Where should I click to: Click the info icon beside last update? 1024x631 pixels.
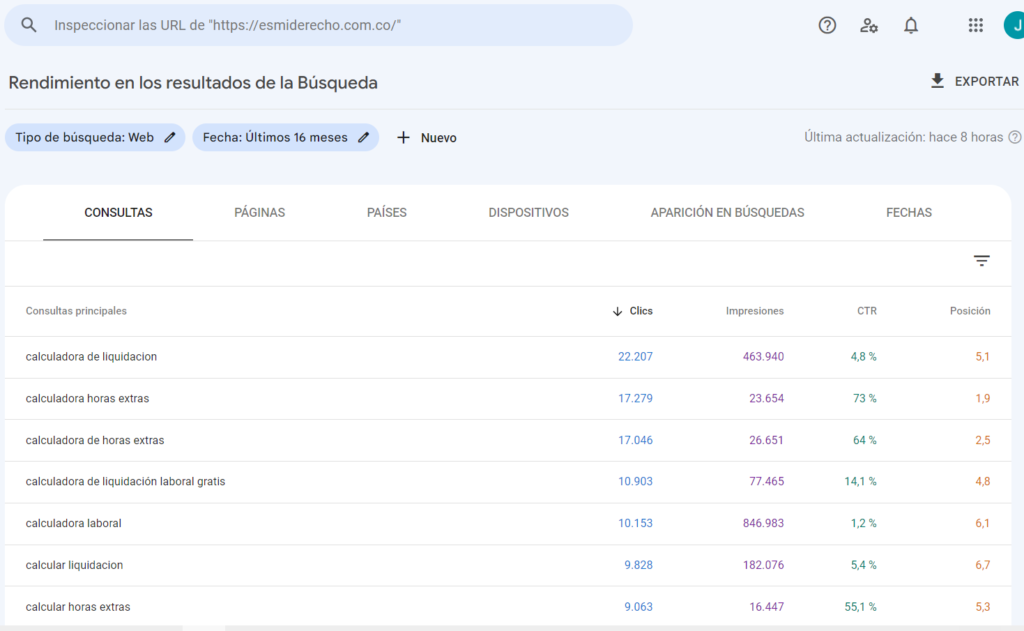click(1014, 137)
